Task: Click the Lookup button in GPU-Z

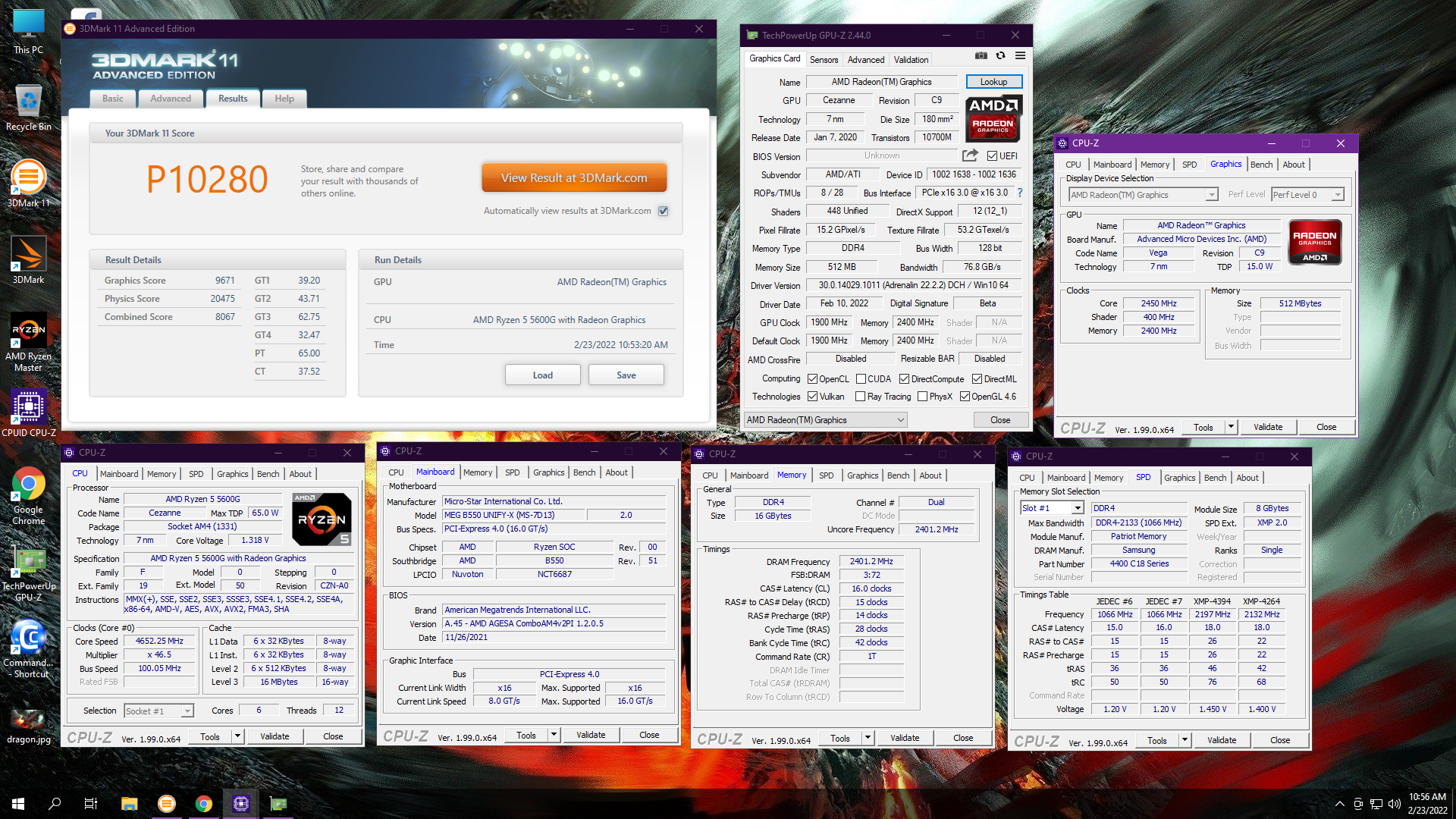Action: pyautogui.click(x=993, y=82)
